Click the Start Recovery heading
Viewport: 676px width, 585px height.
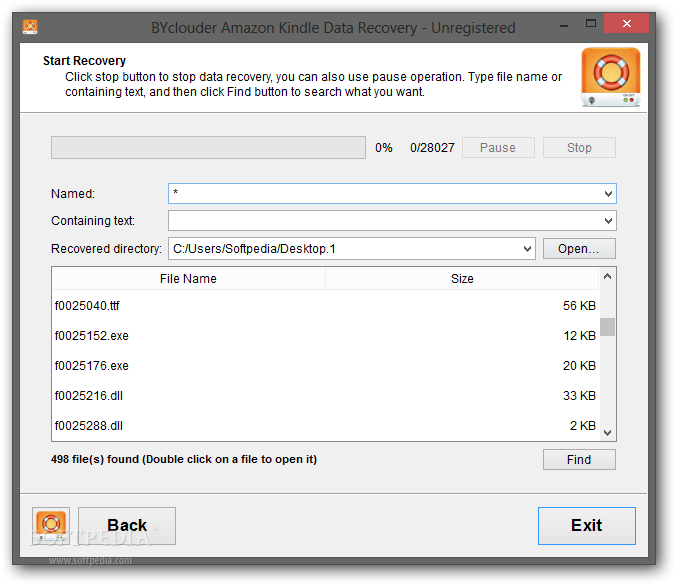click(84, 61)
